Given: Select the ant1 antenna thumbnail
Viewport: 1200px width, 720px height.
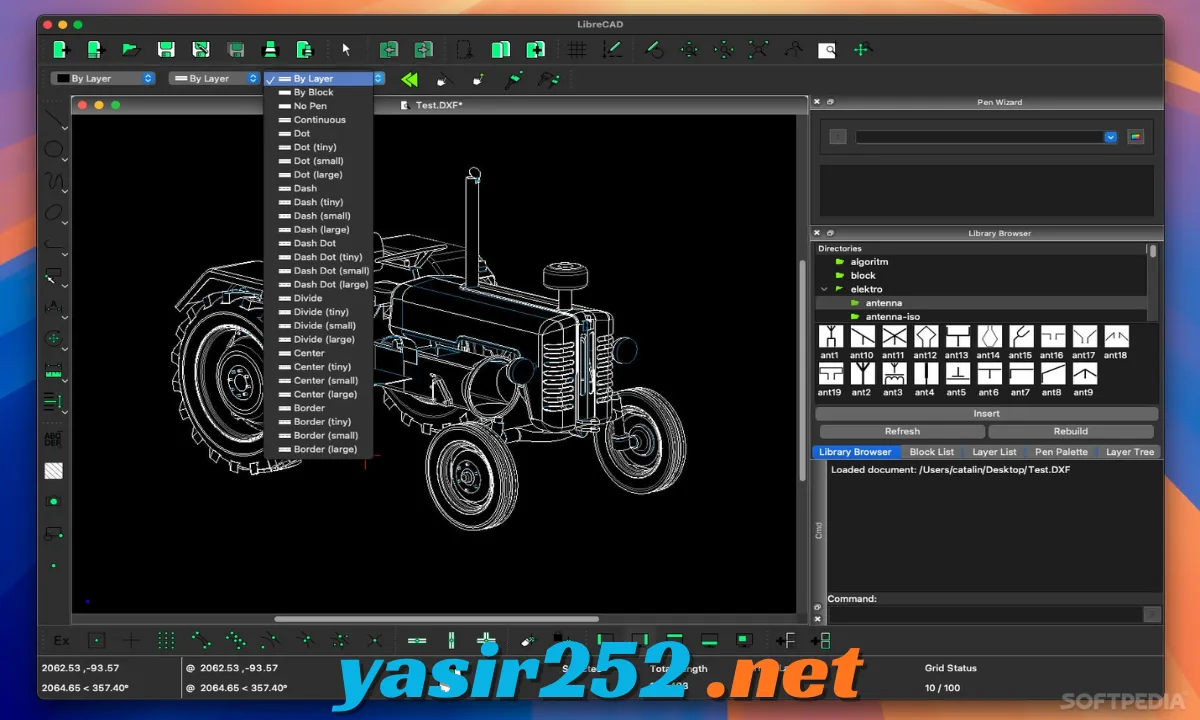Looking at the screenshot, I should (830, 341).
